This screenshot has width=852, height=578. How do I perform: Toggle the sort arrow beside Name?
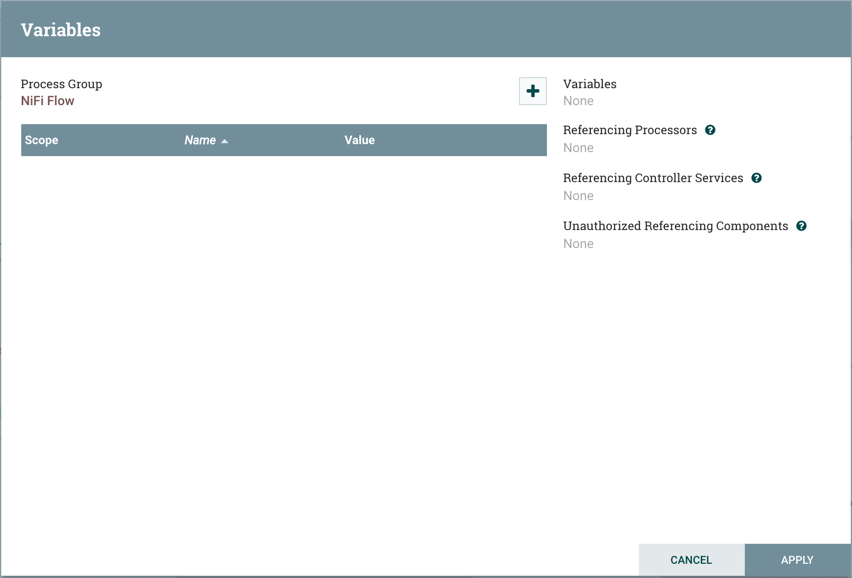tap(225, 141)
